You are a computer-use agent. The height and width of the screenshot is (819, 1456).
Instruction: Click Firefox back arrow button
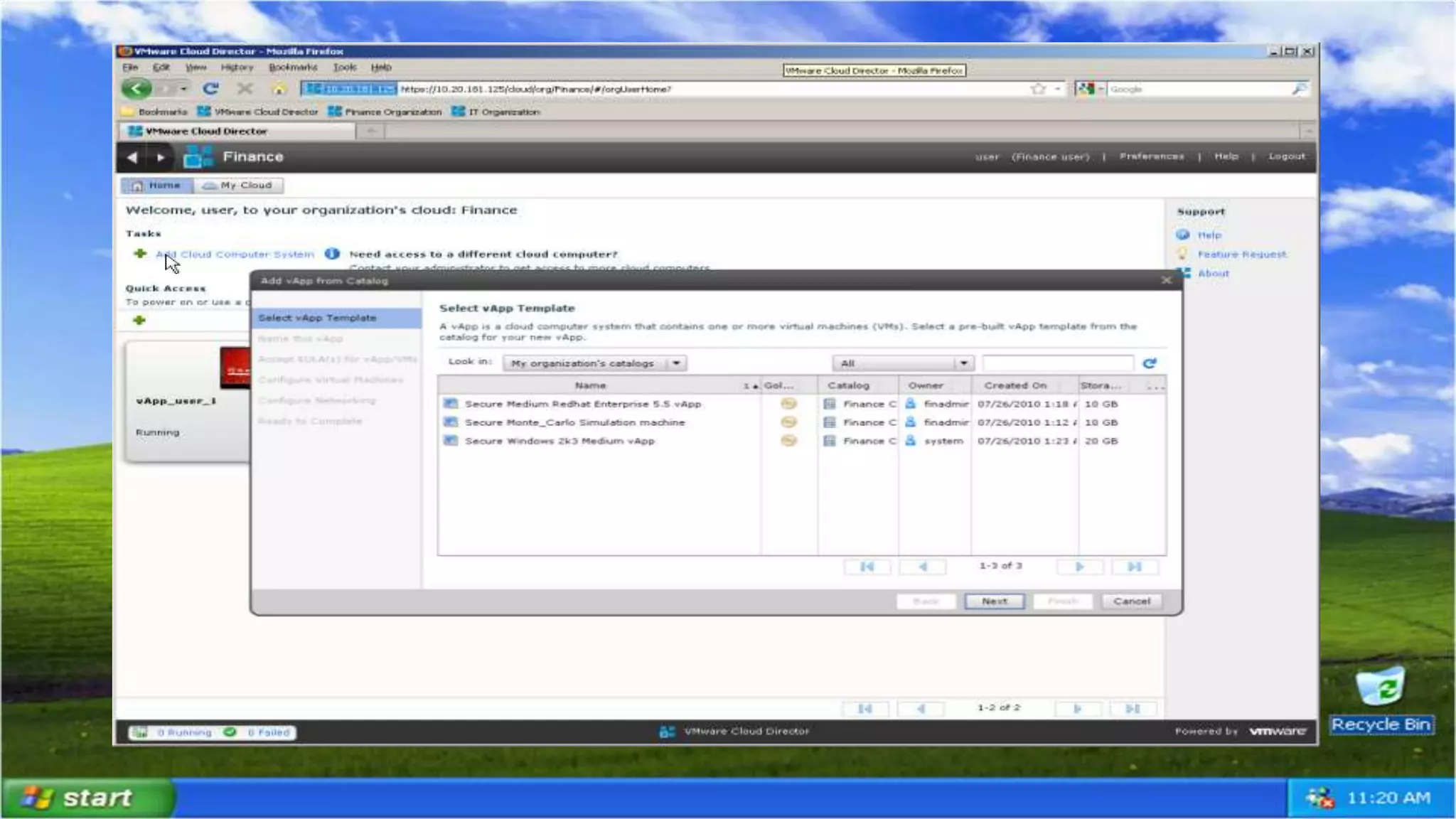pos(135,89)
